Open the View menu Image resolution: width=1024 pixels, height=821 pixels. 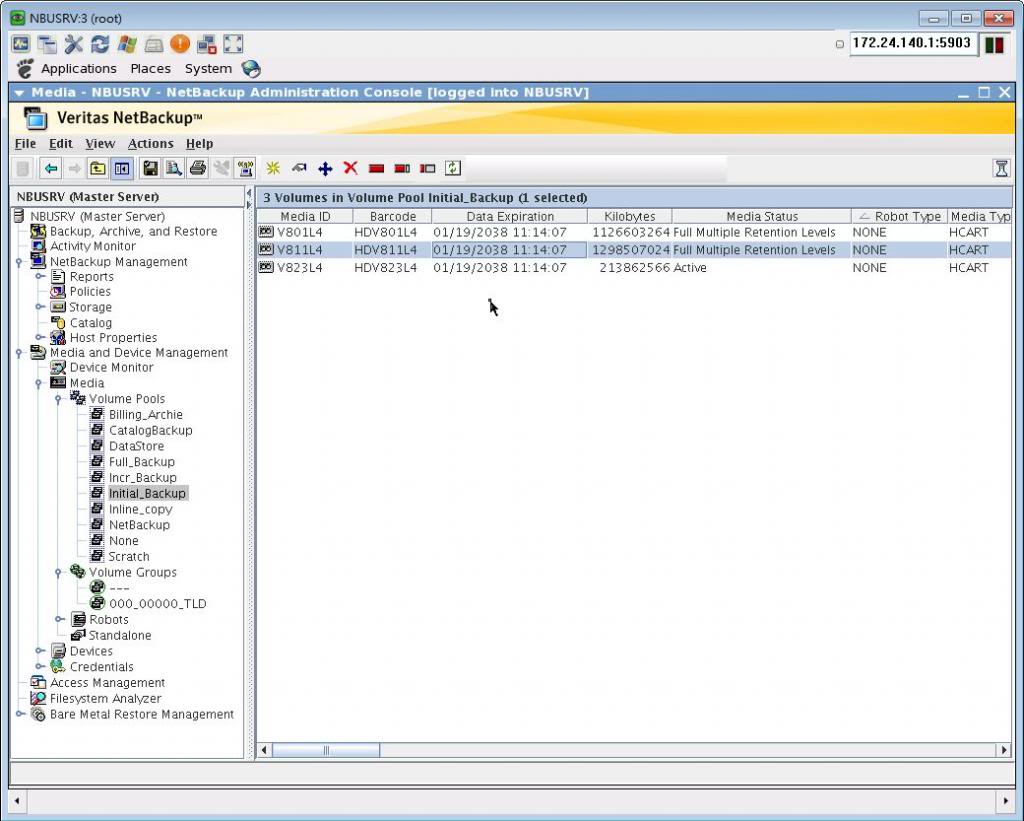100,144
